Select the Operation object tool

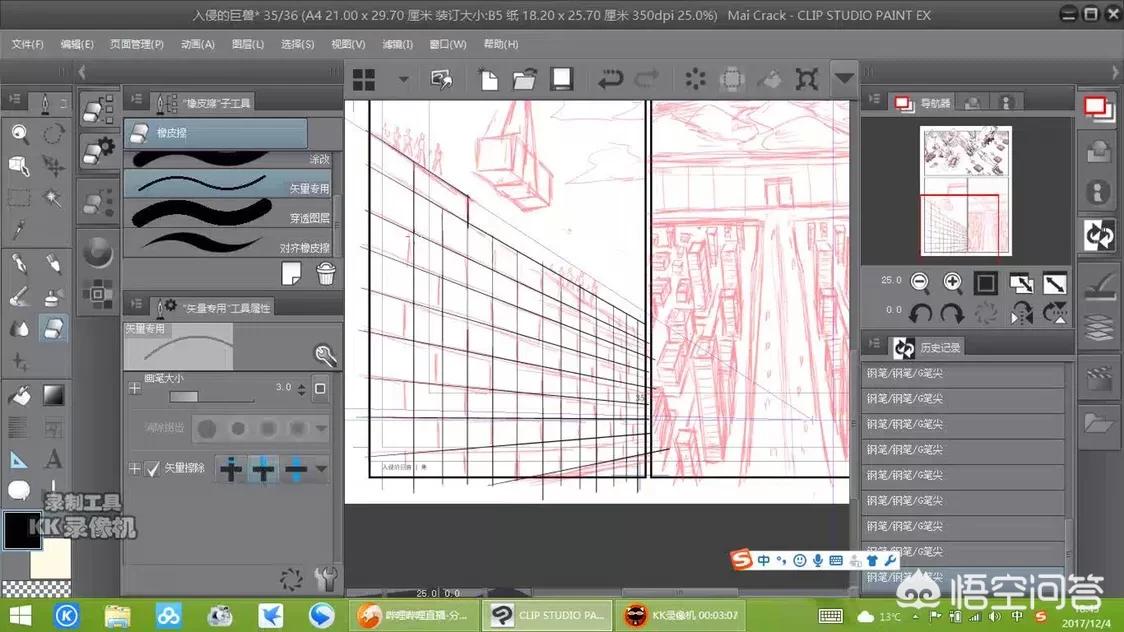pos(19,166)
